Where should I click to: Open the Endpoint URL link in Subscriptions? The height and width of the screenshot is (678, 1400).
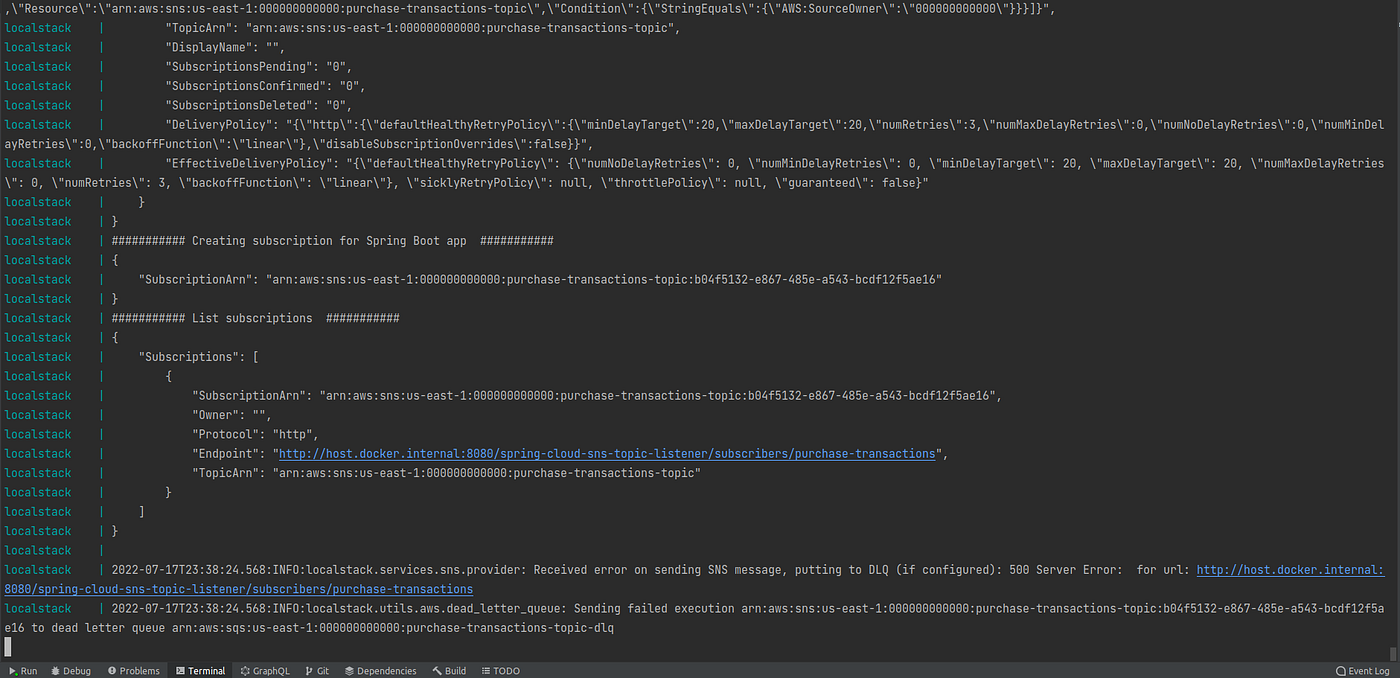pos(605,453)
